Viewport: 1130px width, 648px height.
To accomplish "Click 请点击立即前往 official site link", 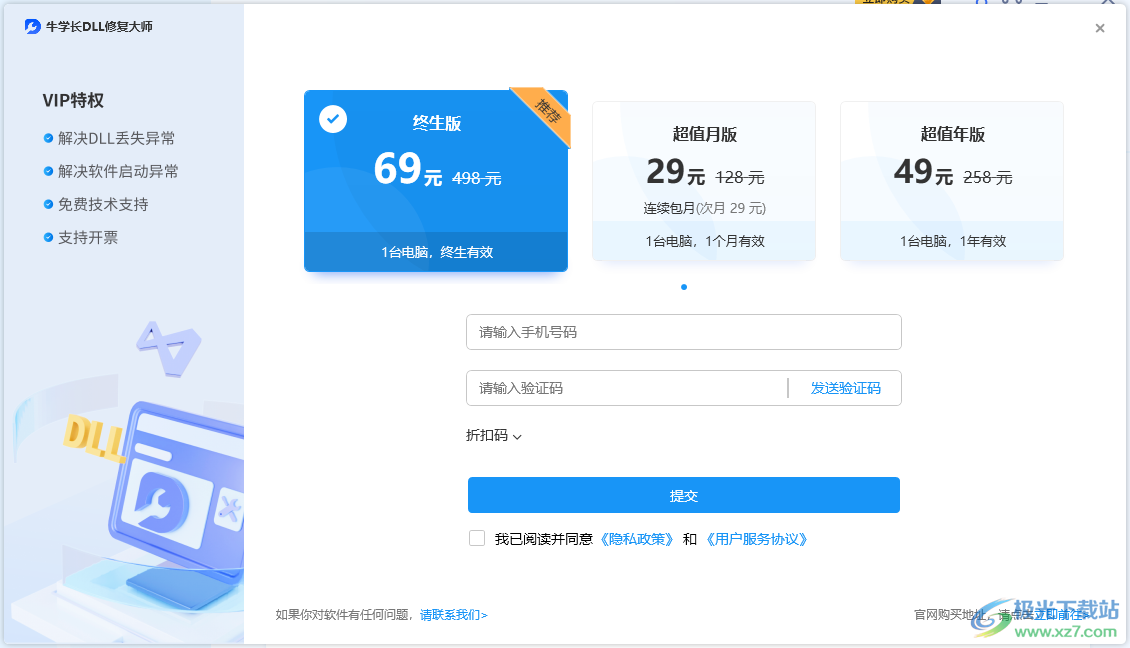I will (x=1043, y=615).
